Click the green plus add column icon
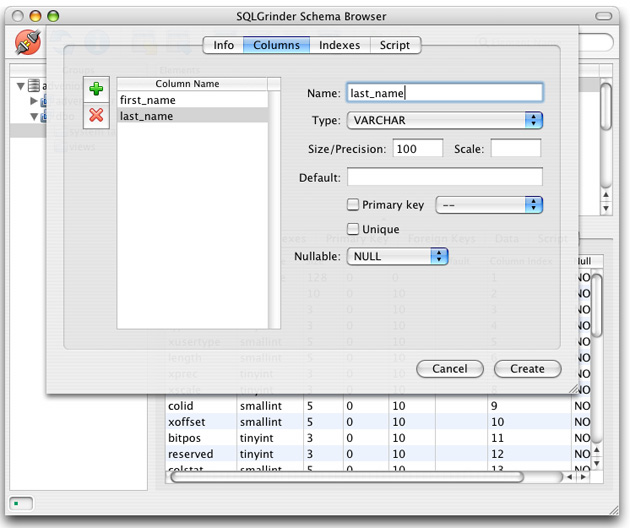Viewport: 630px width, 528px height. click(x=96, y=89)
